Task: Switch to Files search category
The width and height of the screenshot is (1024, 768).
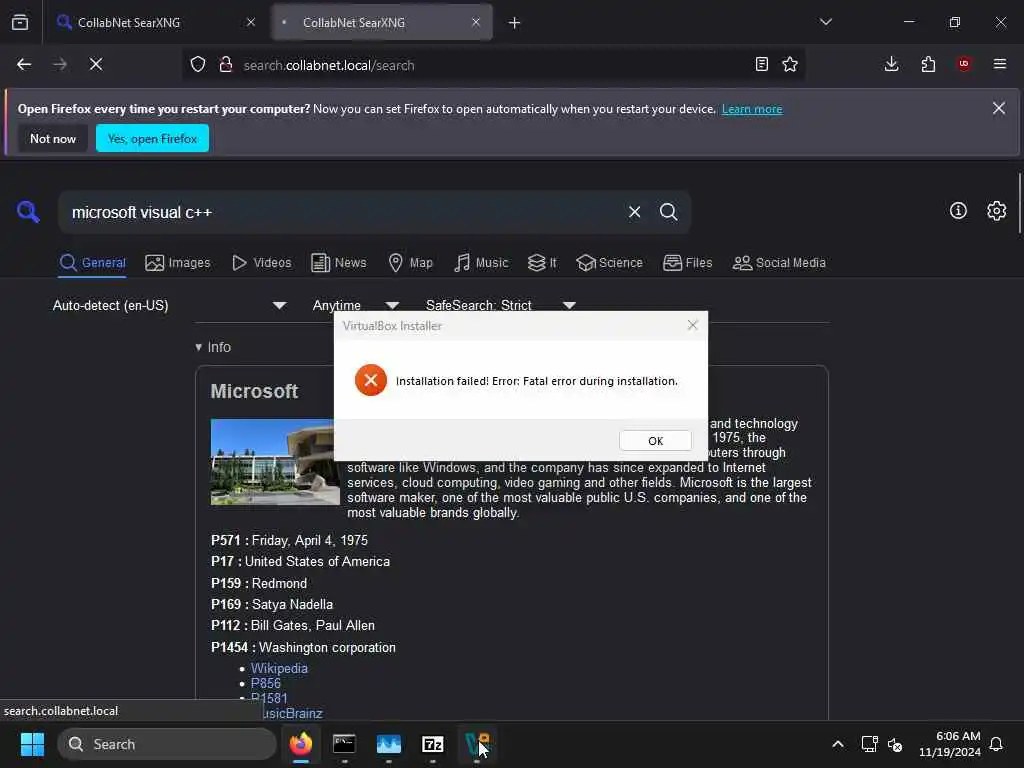Action: coord(688,263)
